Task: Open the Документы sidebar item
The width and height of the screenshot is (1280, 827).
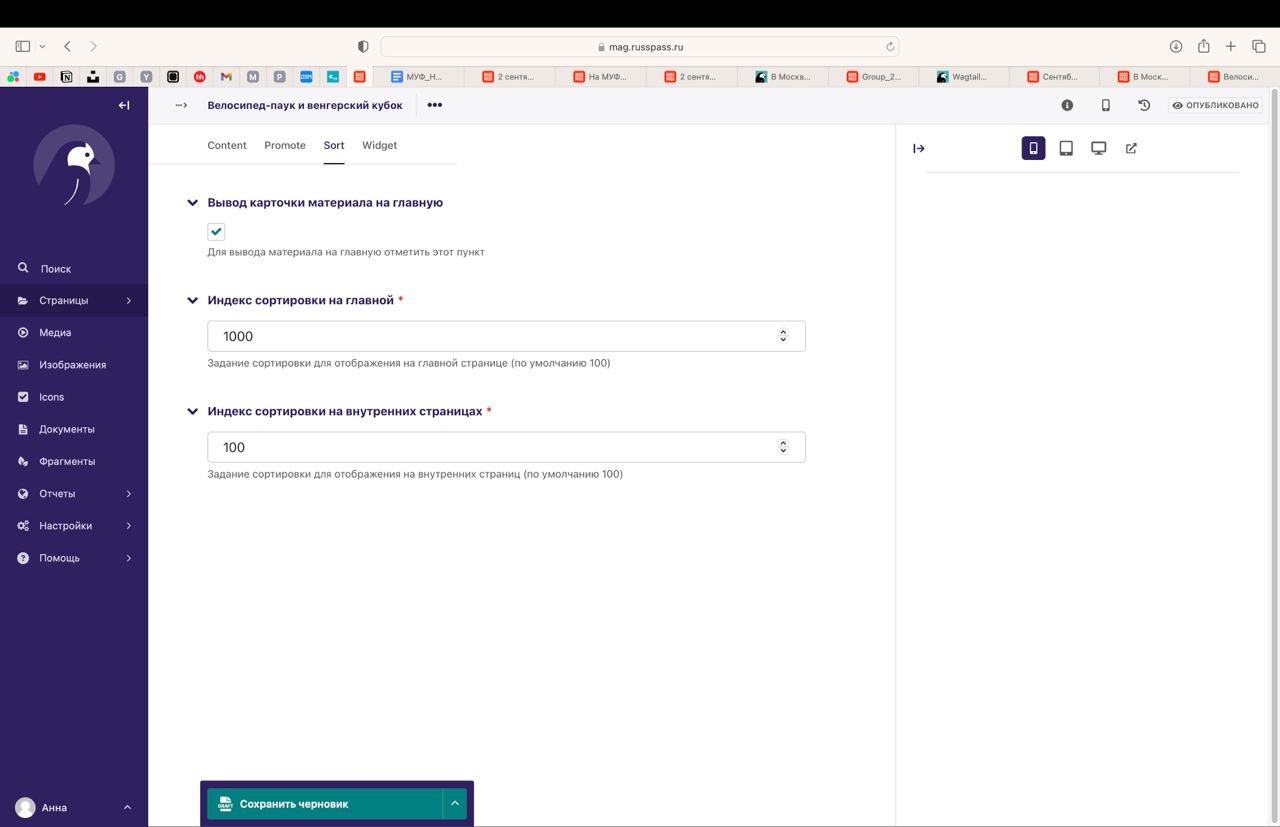Action: pyautogui.click(x=74, y=429)
